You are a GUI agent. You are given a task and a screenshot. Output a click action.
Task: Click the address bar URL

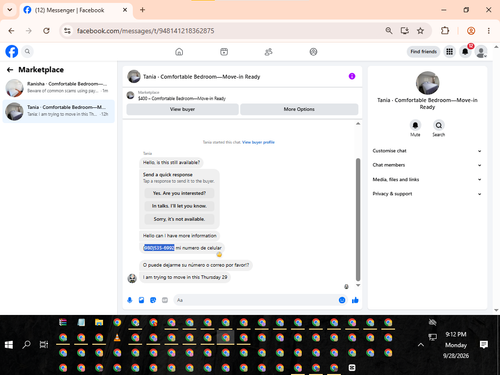[145, 31]
